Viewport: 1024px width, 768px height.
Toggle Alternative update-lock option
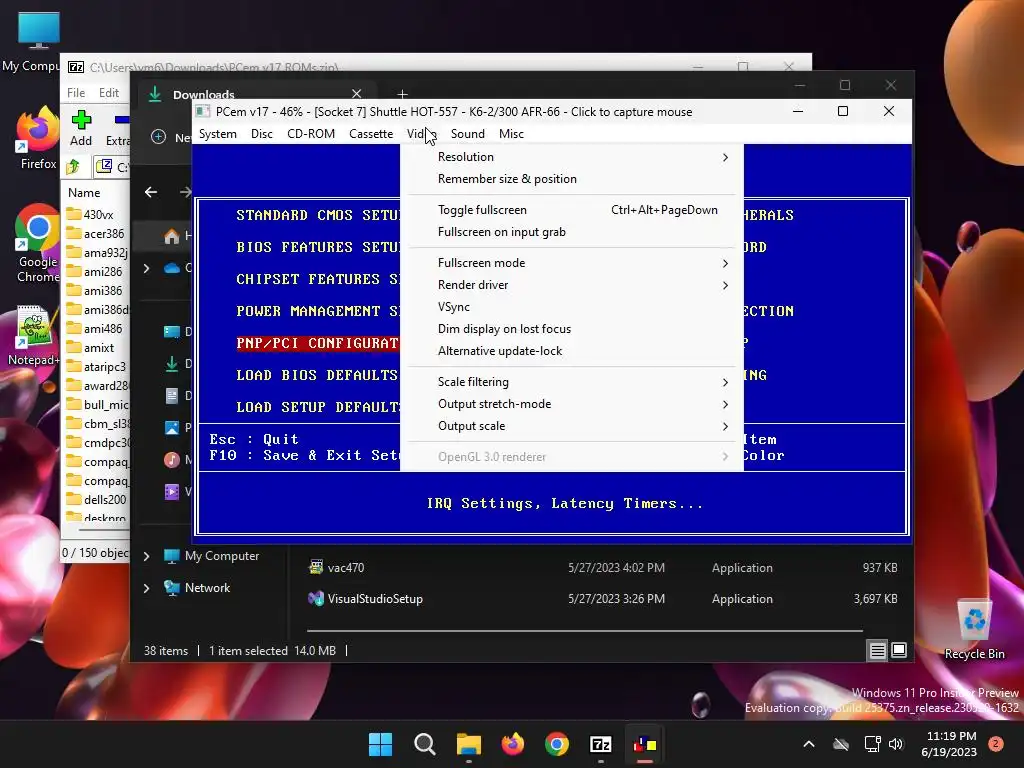tap(571, 351)
